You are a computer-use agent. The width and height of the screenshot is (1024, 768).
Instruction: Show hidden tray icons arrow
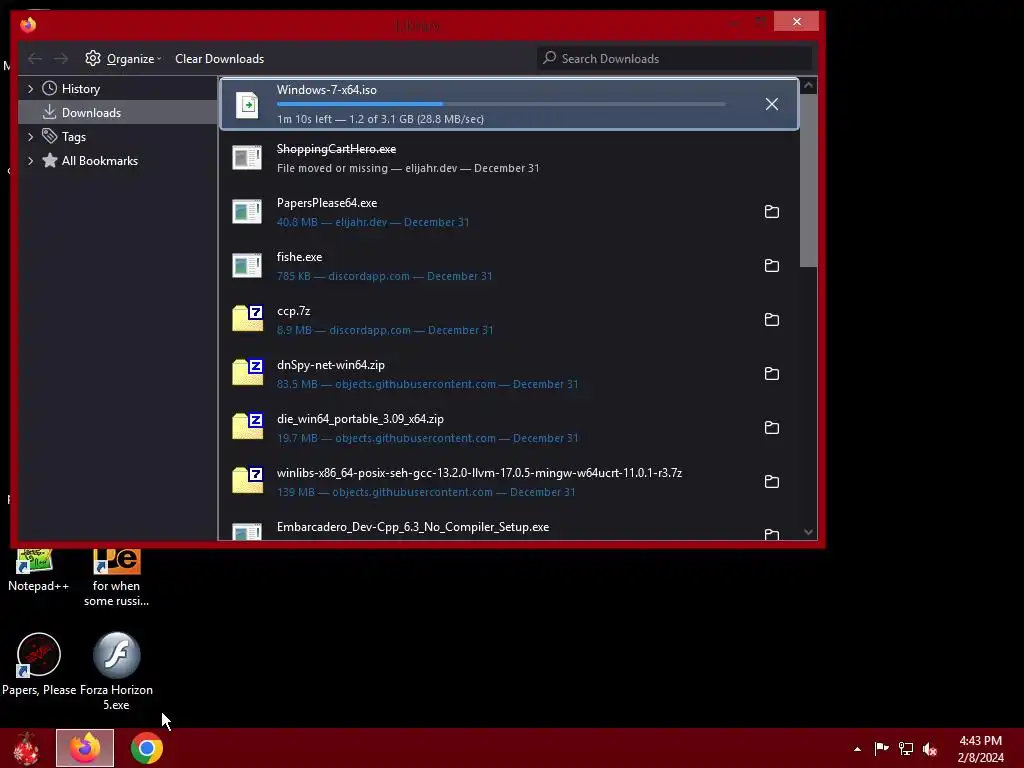click(857, 749)
